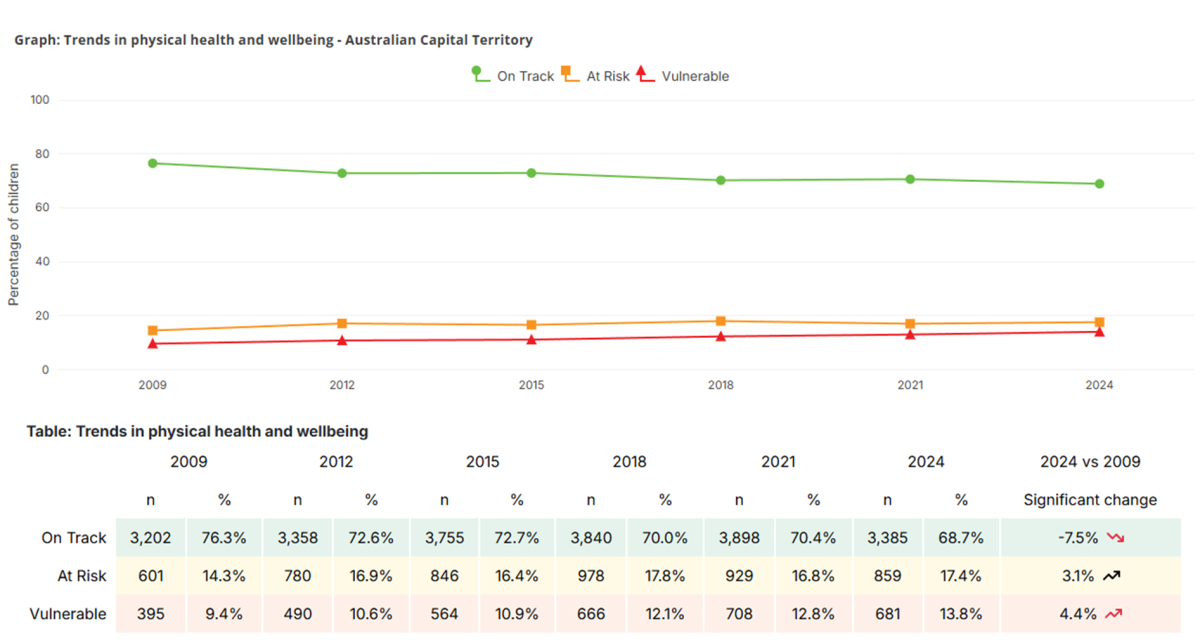This screenshot has height=643, width=1200.
Task: Click the red upward trend arrow for Vulnerable
Action: point(1113,614)
